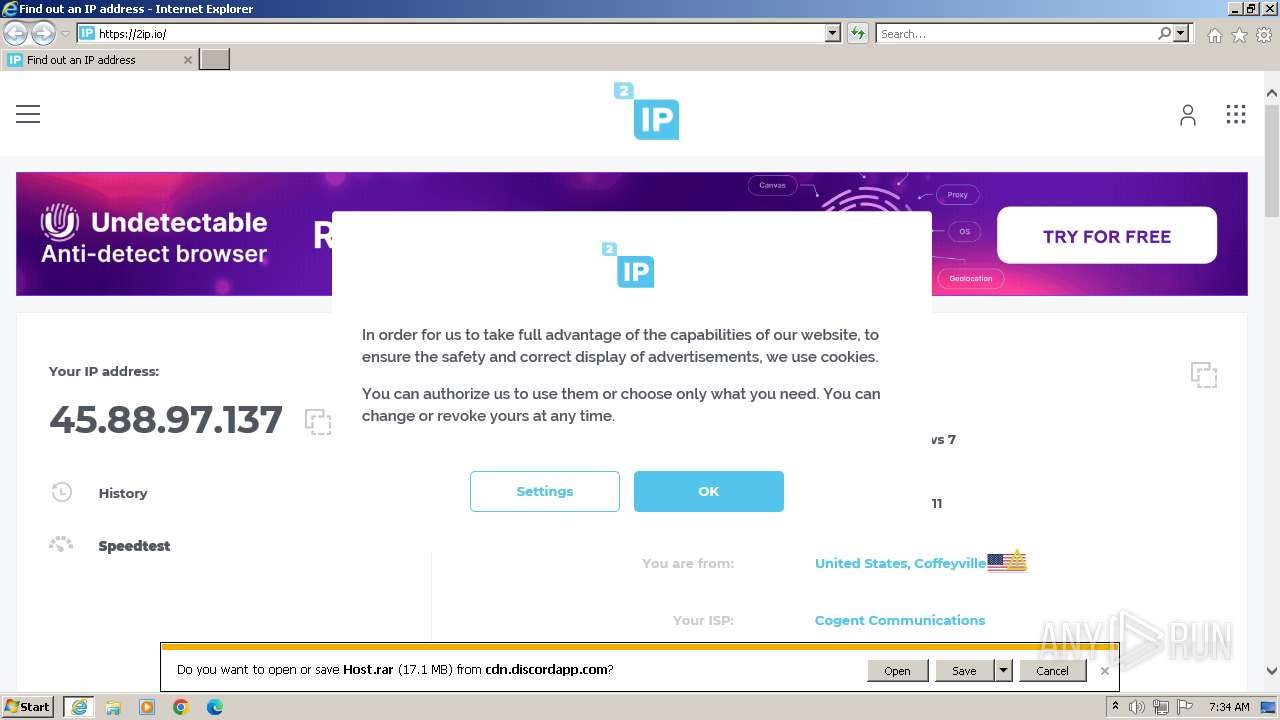Select the IP address 45.88.97.137
The width and height of the screenshot is (1280, 720).
coord(166,420)
